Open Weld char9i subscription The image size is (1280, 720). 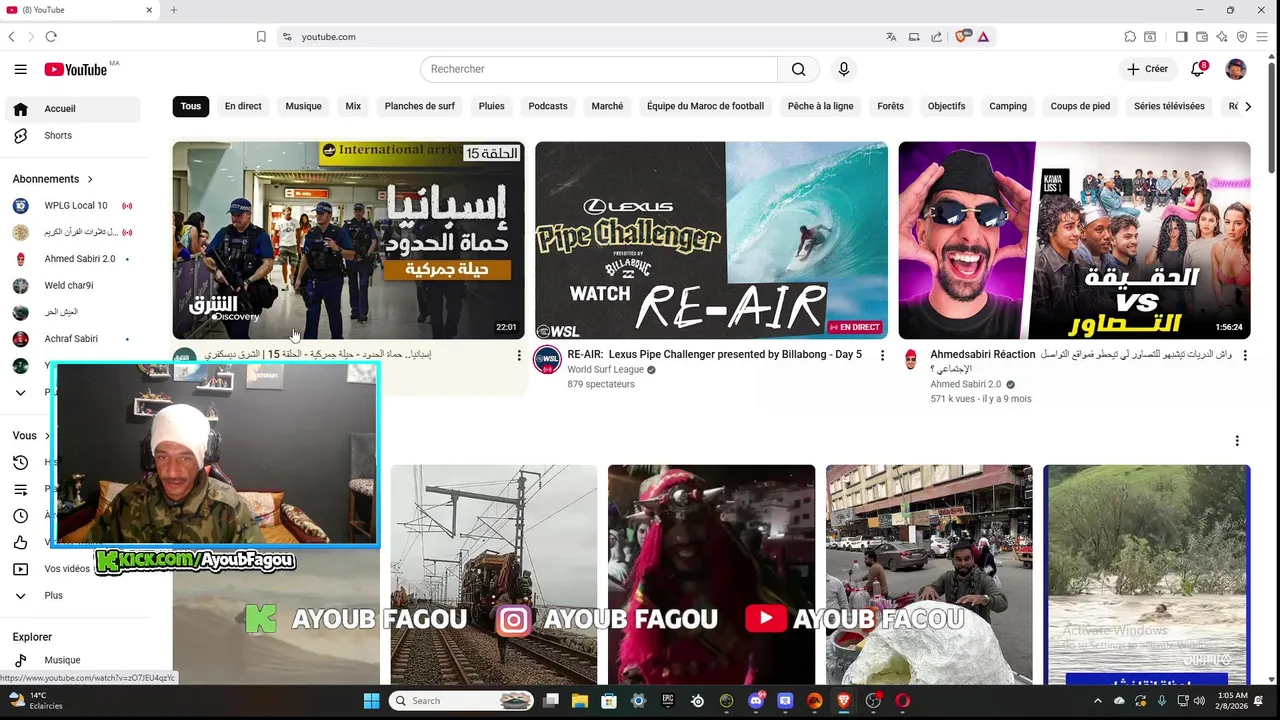pyautogui.click(x=73, y=286)
